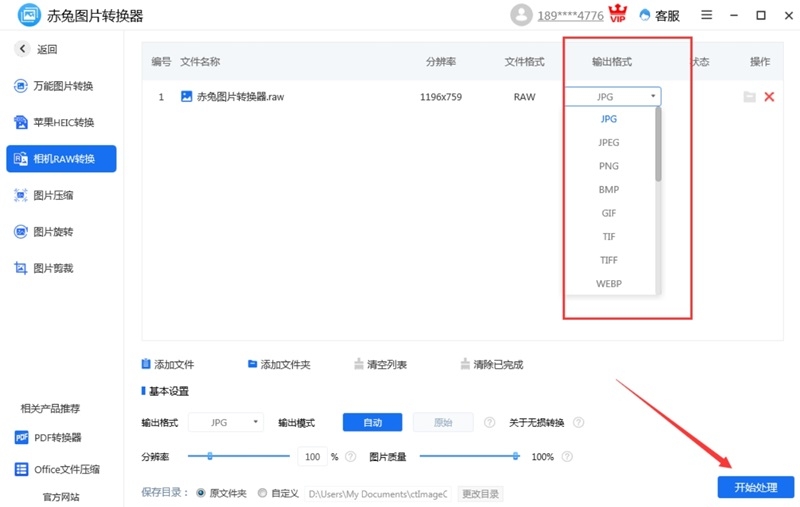Select the 自定义 radio button
Image resolution: width=800 pixels, height=507 pixels.
pyautogui.click(x=262, y=493)
